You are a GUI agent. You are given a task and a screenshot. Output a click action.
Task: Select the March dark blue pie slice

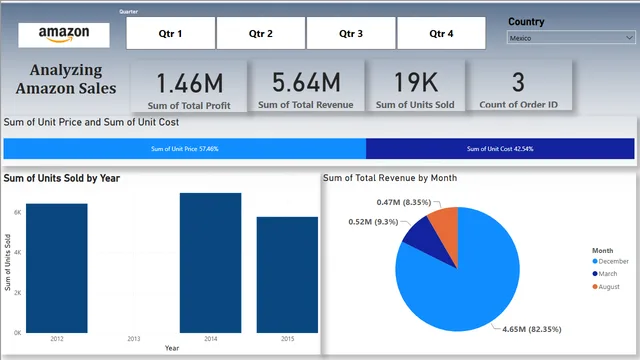coord(427,241)
